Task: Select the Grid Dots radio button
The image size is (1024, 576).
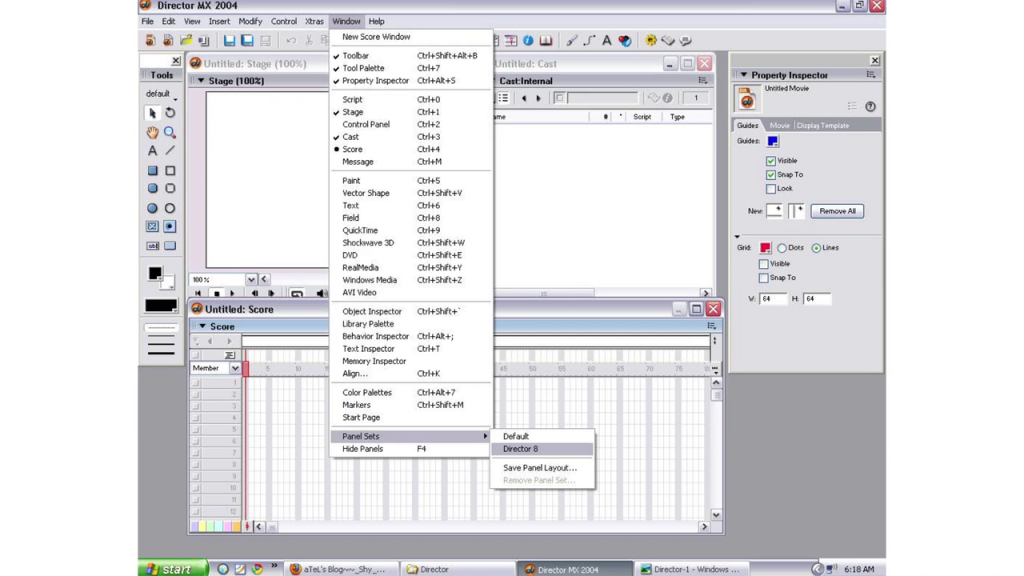Action: [782, 248]
